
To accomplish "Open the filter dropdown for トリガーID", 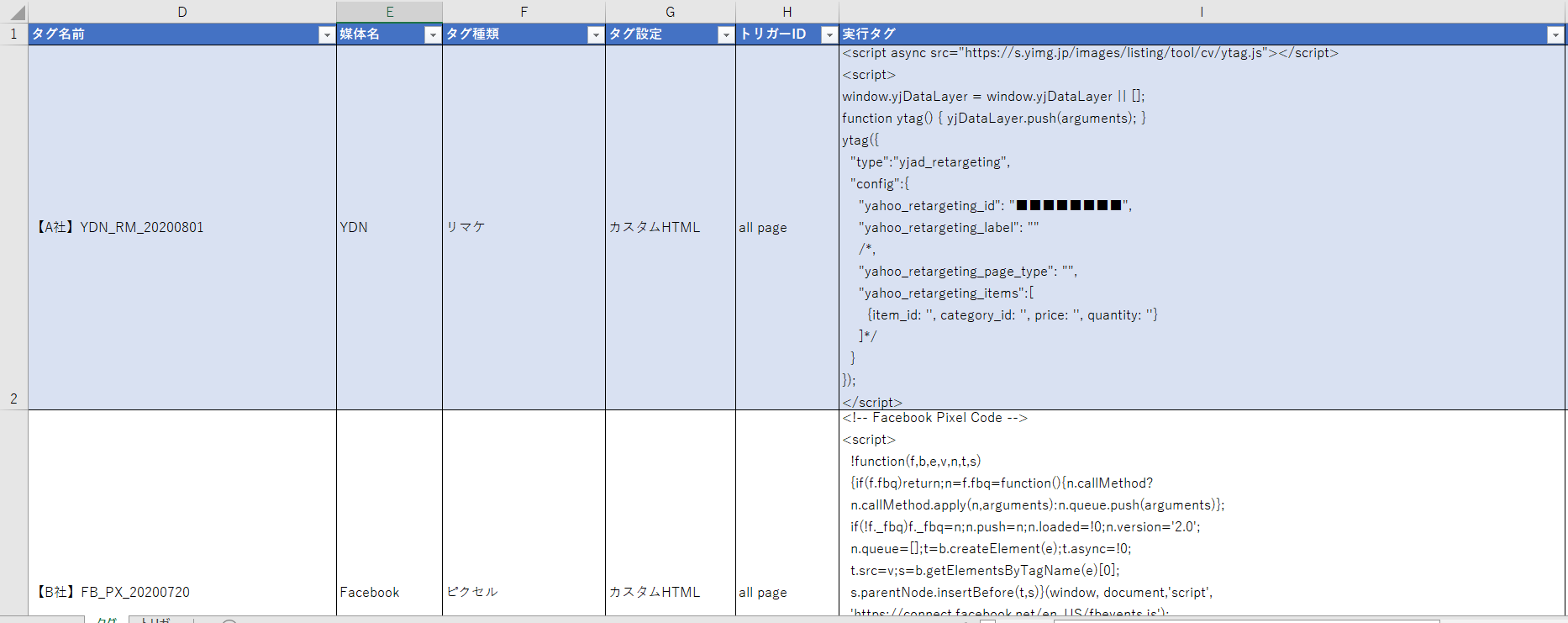I will (x=829, y=34).
